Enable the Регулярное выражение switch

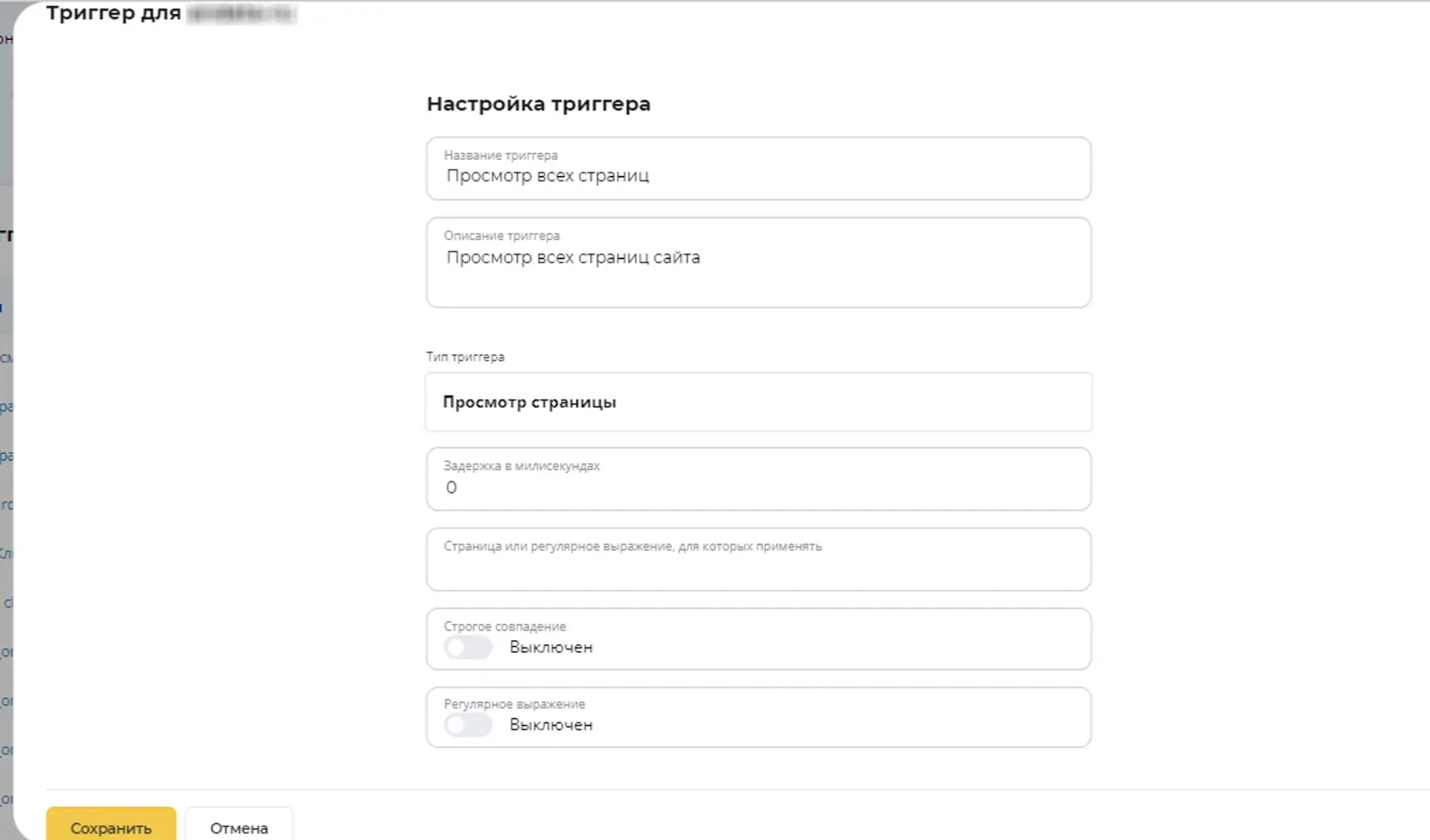pos(468,725)
